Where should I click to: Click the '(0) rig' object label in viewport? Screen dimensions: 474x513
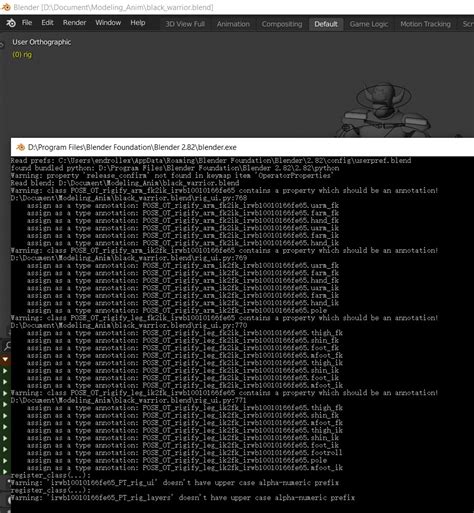tap(22, 54)
